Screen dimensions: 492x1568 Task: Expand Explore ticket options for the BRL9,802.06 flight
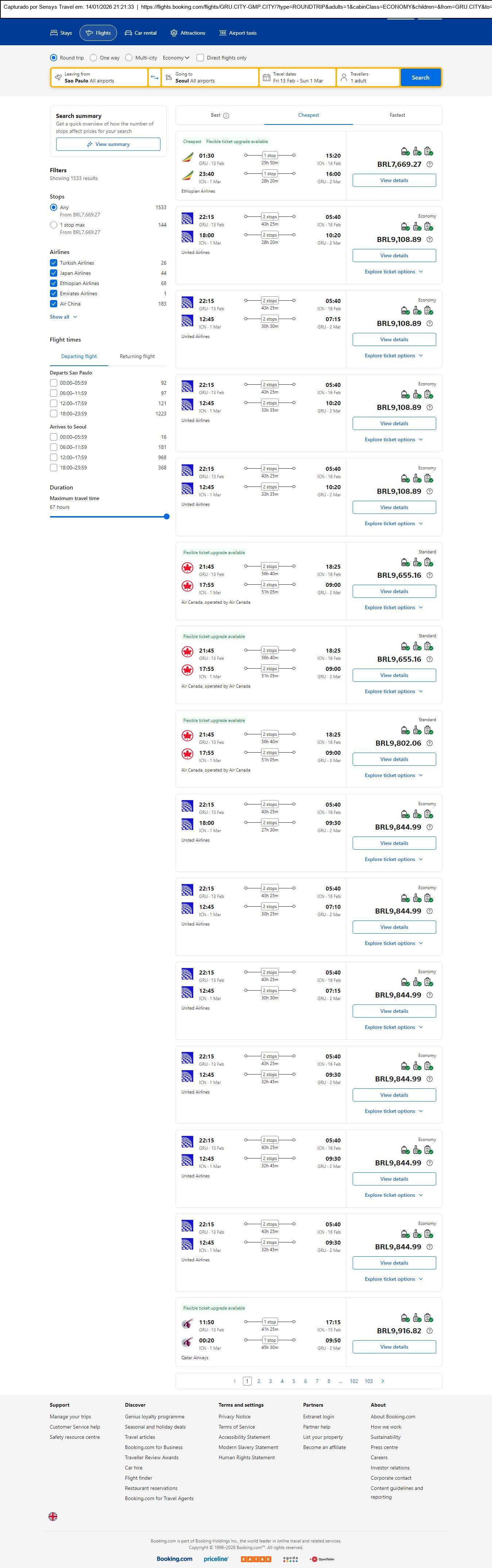click(x=394, y=776)
